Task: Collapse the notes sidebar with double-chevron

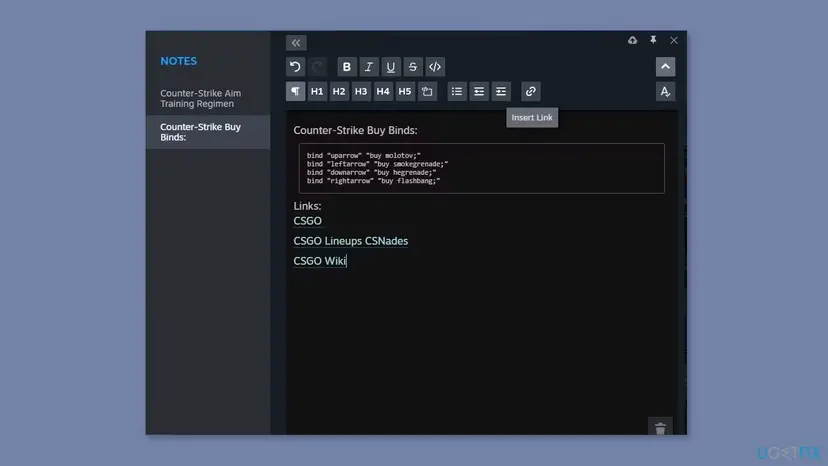Action: (296, 43)
